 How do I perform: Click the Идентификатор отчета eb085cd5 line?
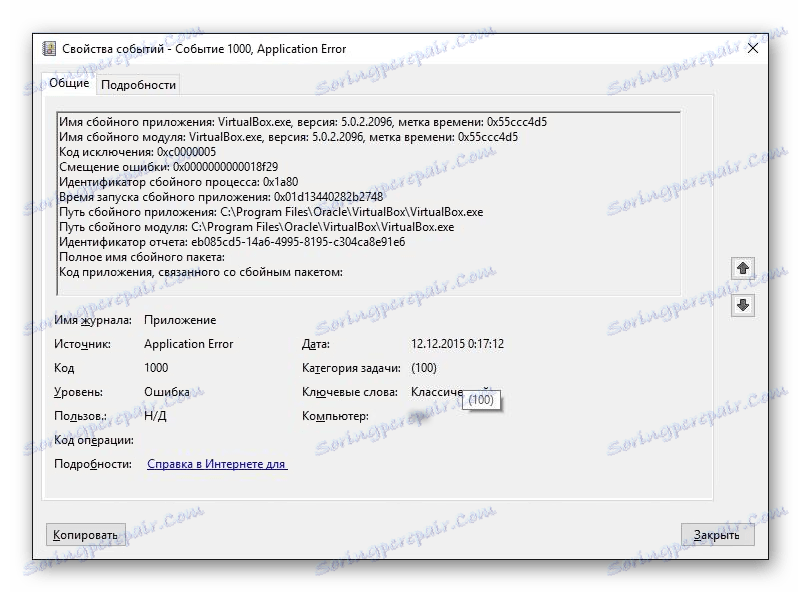tap(232, 242)
